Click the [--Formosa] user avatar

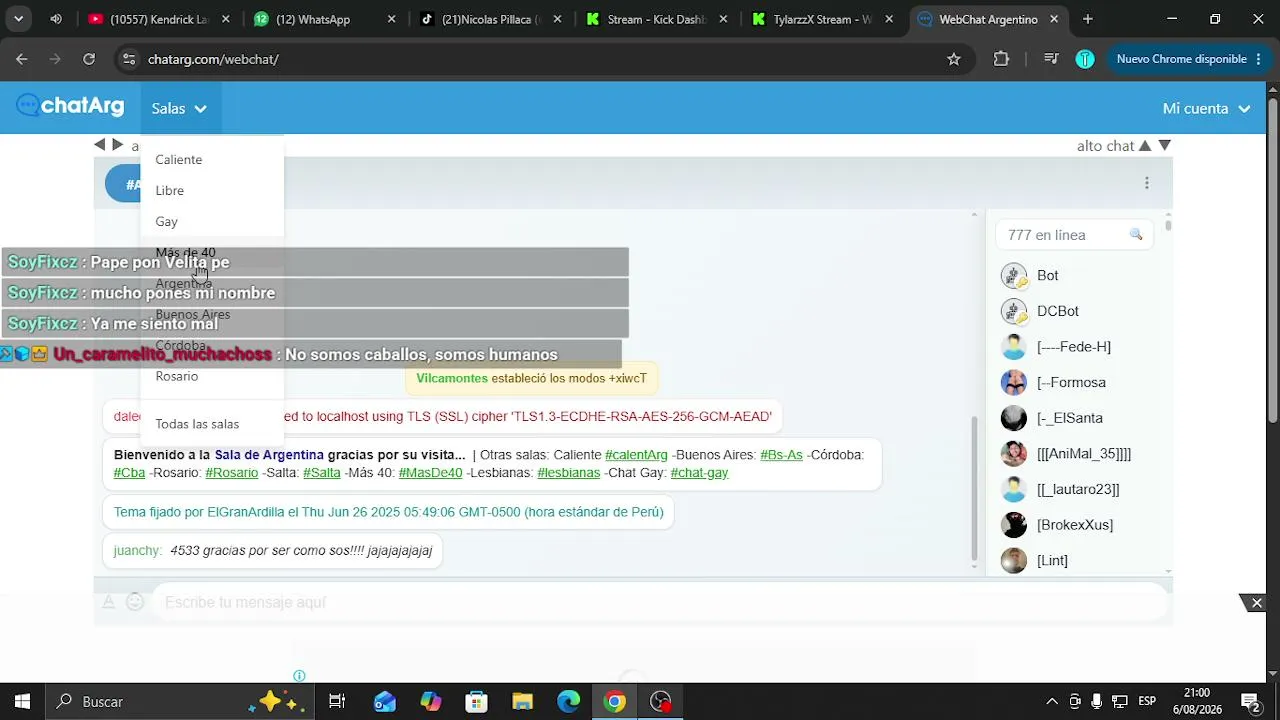[x=1014, y=382]
